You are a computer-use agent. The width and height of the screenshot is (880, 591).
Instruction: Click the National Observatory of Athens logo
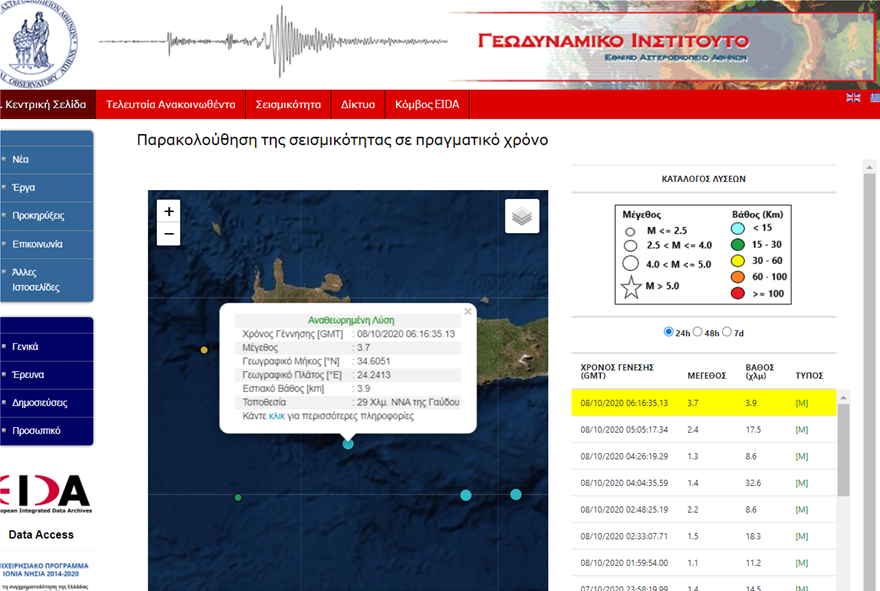pos(40,40)
